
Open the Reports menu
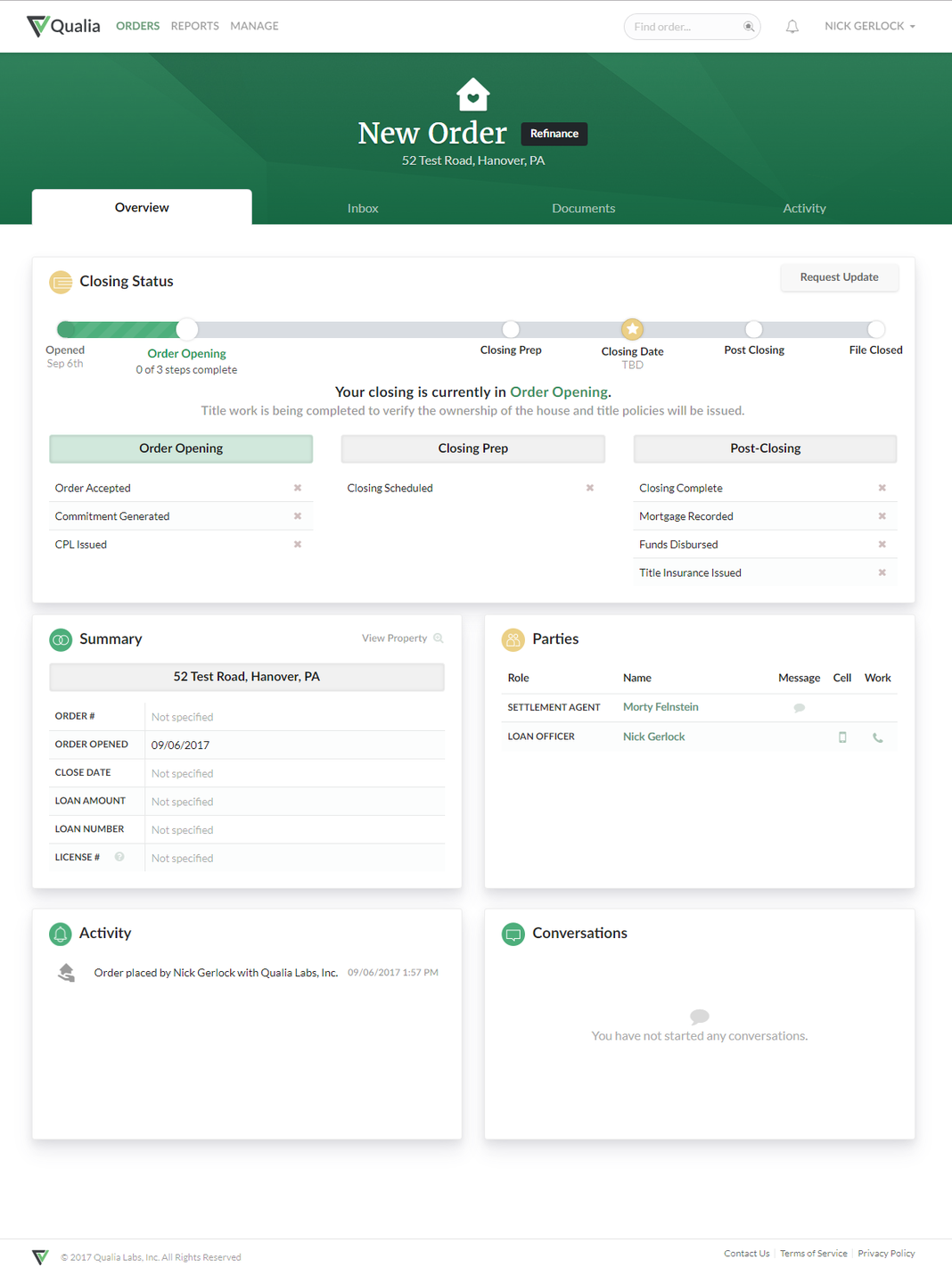coord(194,26)
